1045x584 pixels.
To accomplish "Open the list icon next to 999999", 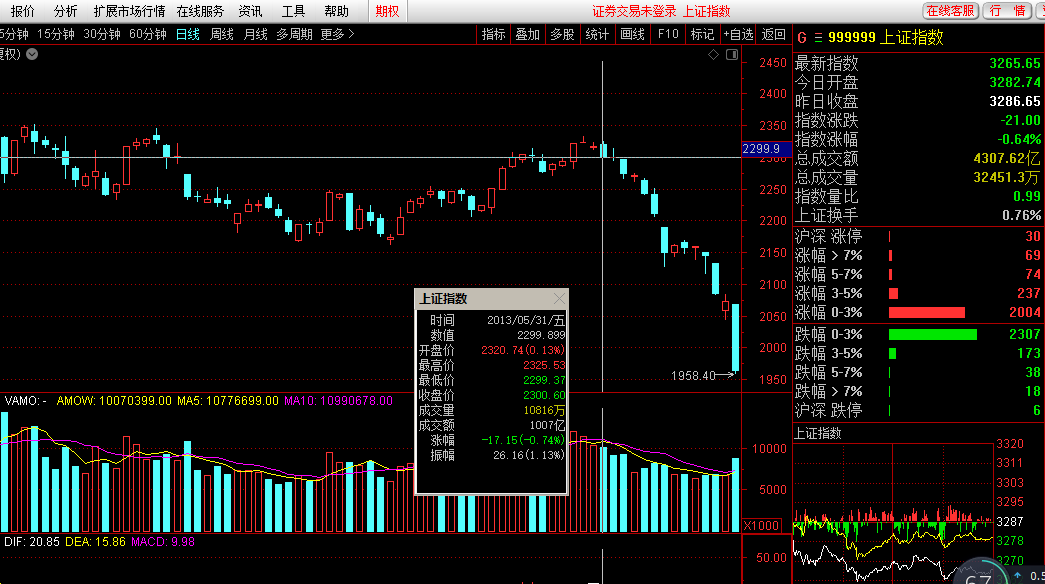I will [816, 38].
